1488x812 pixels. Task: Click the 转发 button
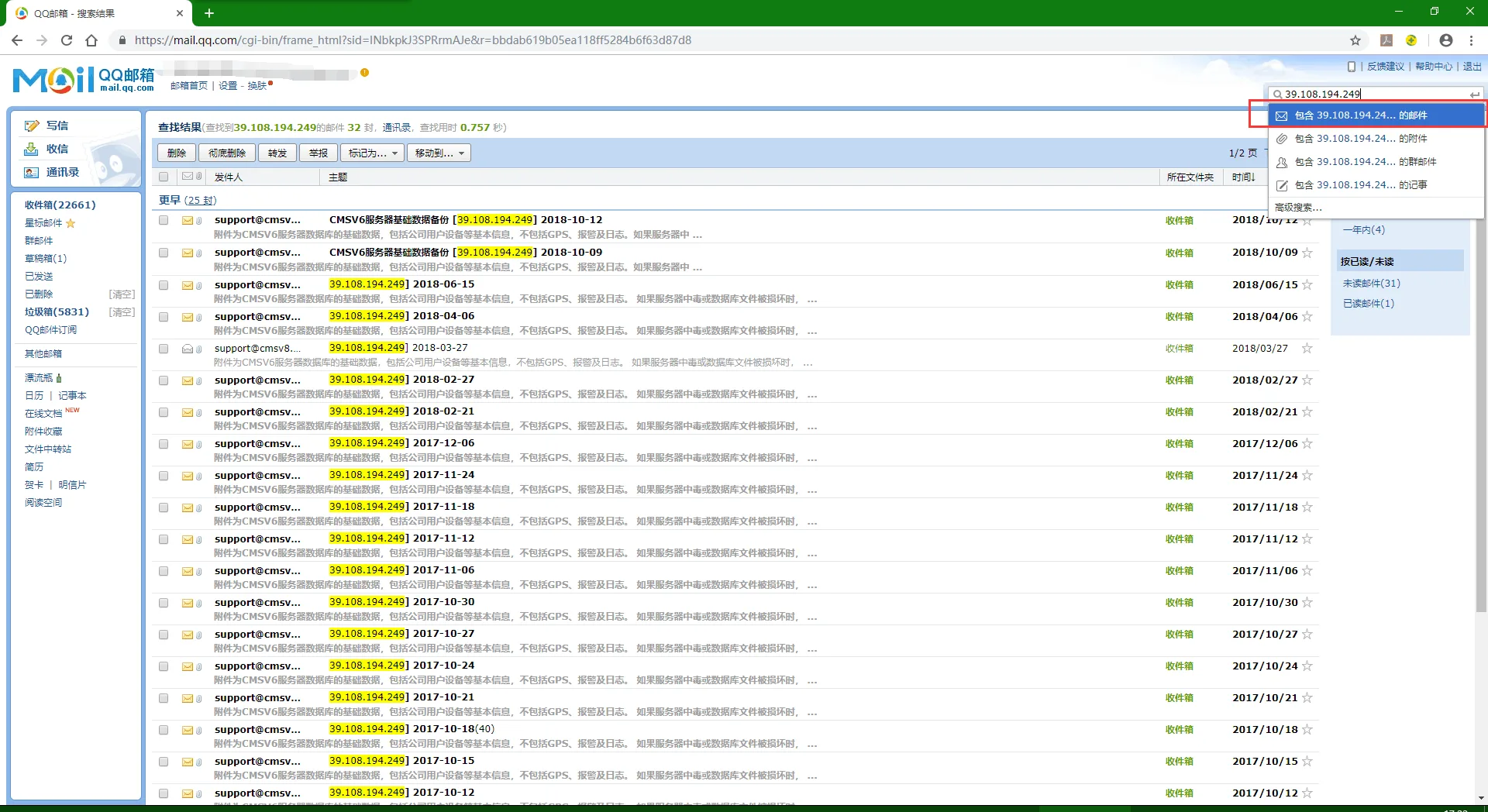tap(277, 153)
